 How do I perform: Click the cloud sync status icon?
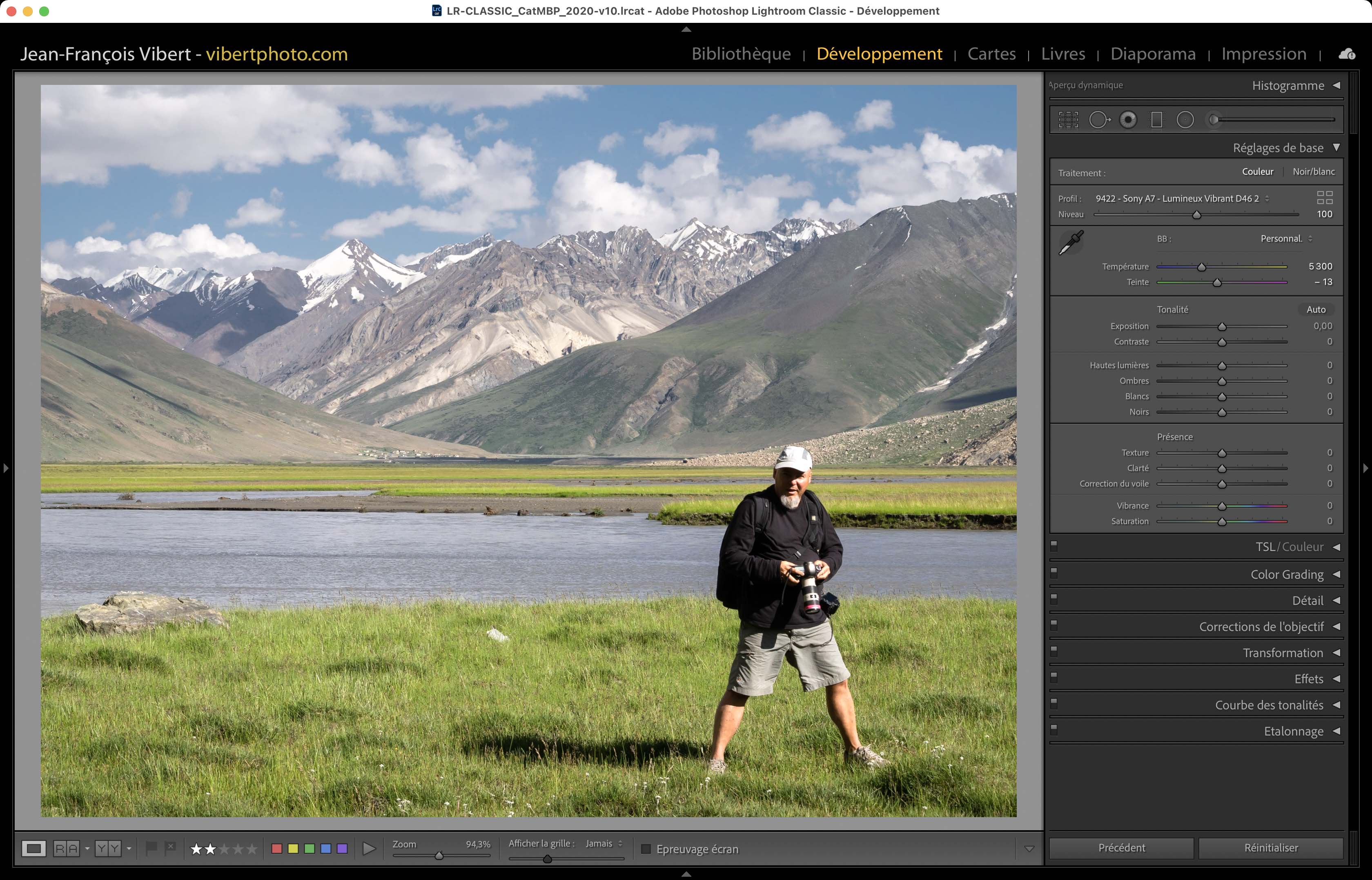pos(1347,54)
